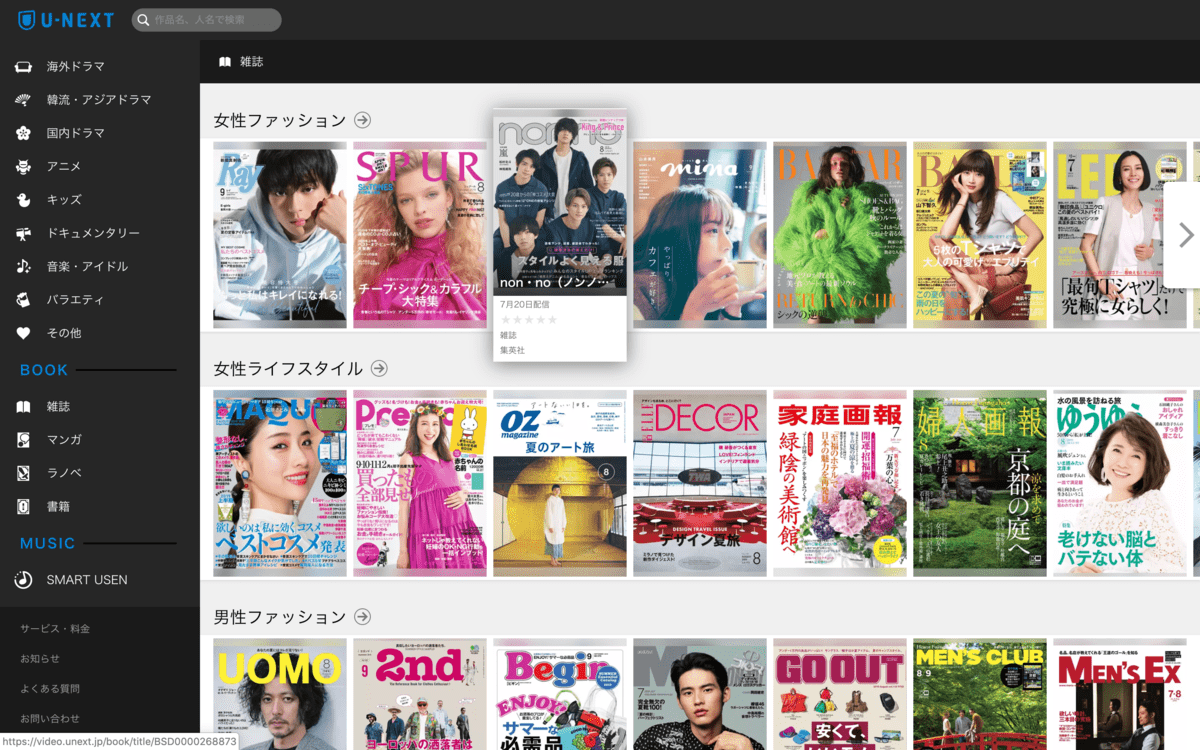Image resolution: width=1200 pixels, height=750 pixels.
Task: Open the MEN'S CLUB magazine cover
Action: [x=980, y=694]
